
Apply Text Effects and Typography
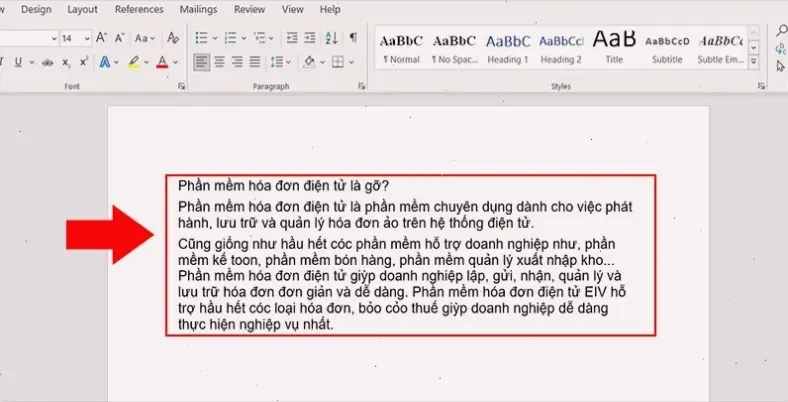[105, 62]
